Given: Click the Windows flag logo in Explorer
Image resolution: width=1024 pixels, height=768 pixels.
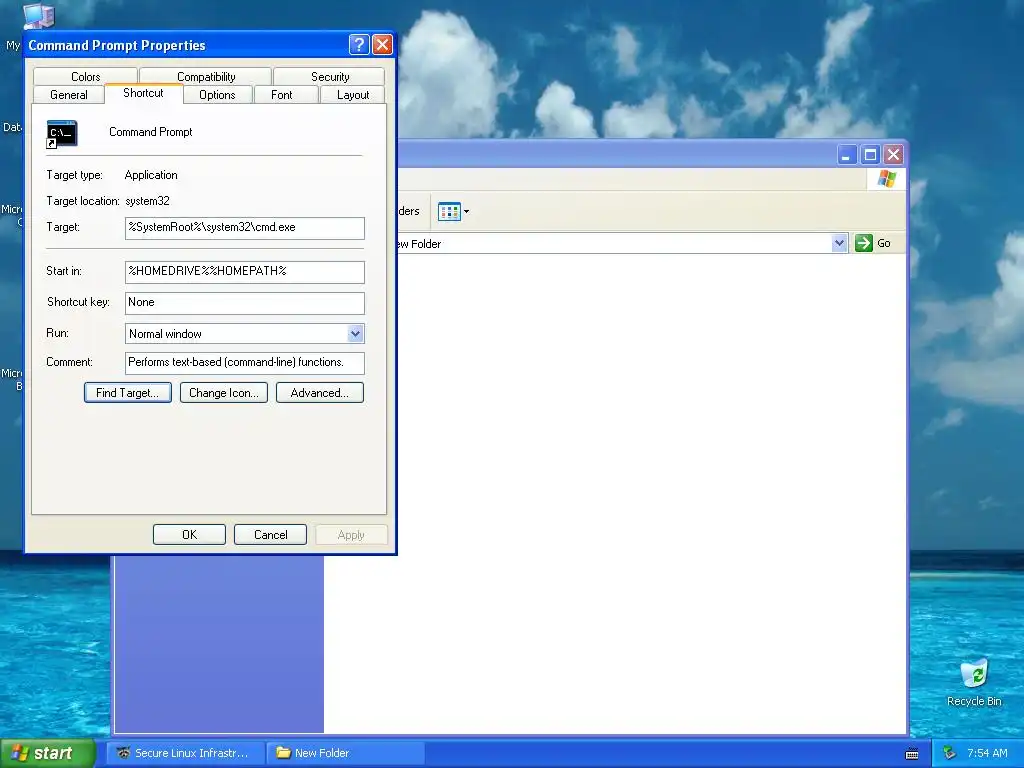Looking at the screenshot, I should (x=887, y=178).
